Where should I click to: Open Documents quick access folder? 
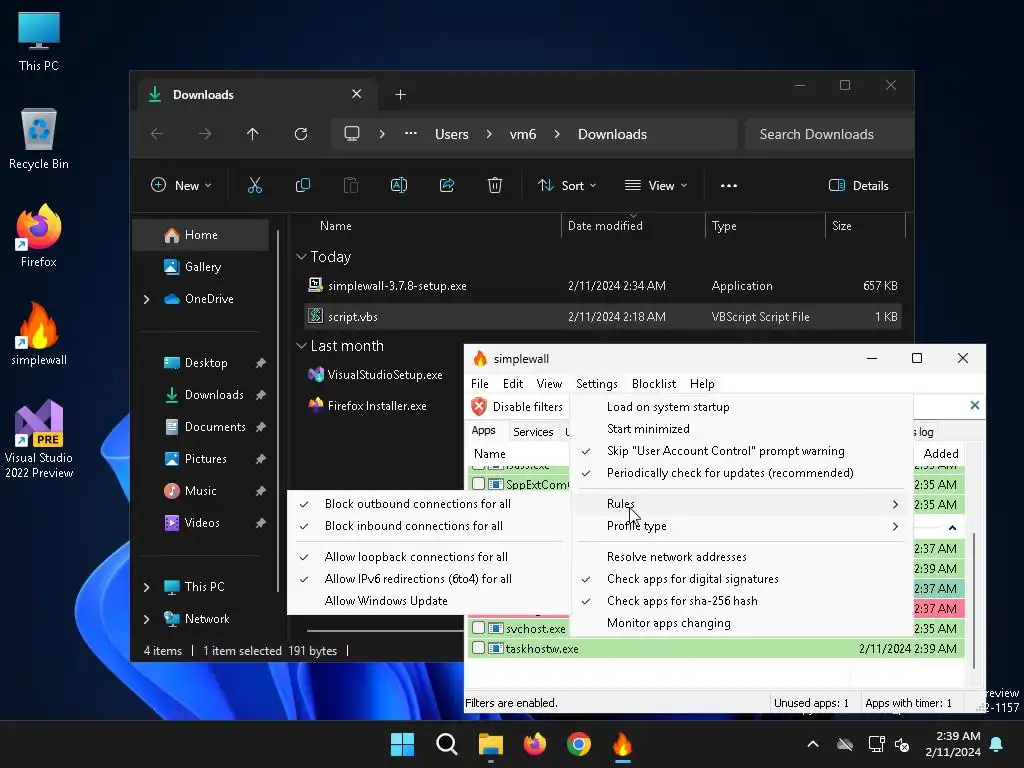point(215,427)
